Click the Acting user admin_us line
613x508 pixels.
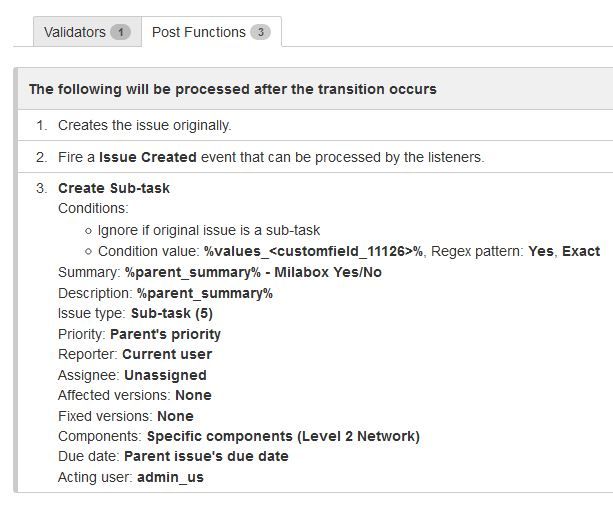click(x=169, y=477)
